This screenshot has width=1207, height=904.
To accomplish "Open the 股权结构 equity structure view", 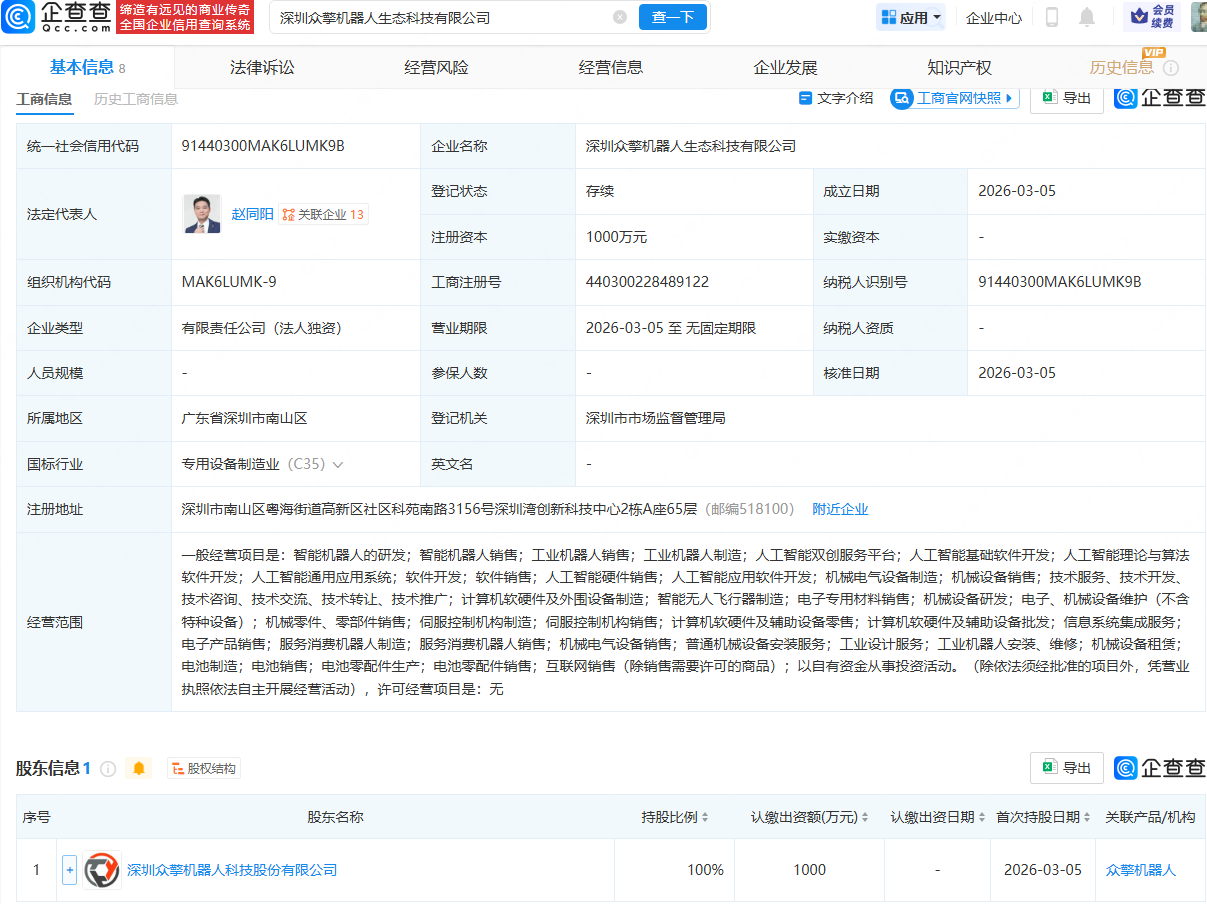I will point(204,768).
